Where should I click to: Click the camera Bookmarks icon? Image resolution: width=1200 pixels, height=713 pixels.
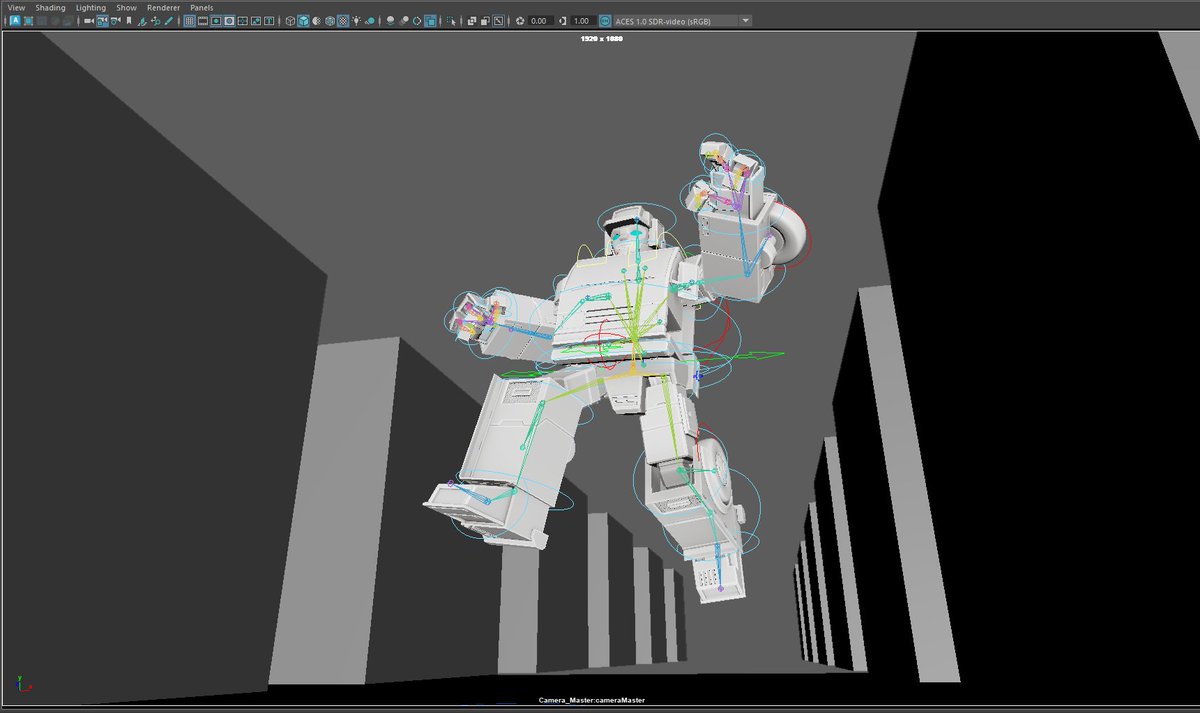pyautogui.click(x=128, y=20)
